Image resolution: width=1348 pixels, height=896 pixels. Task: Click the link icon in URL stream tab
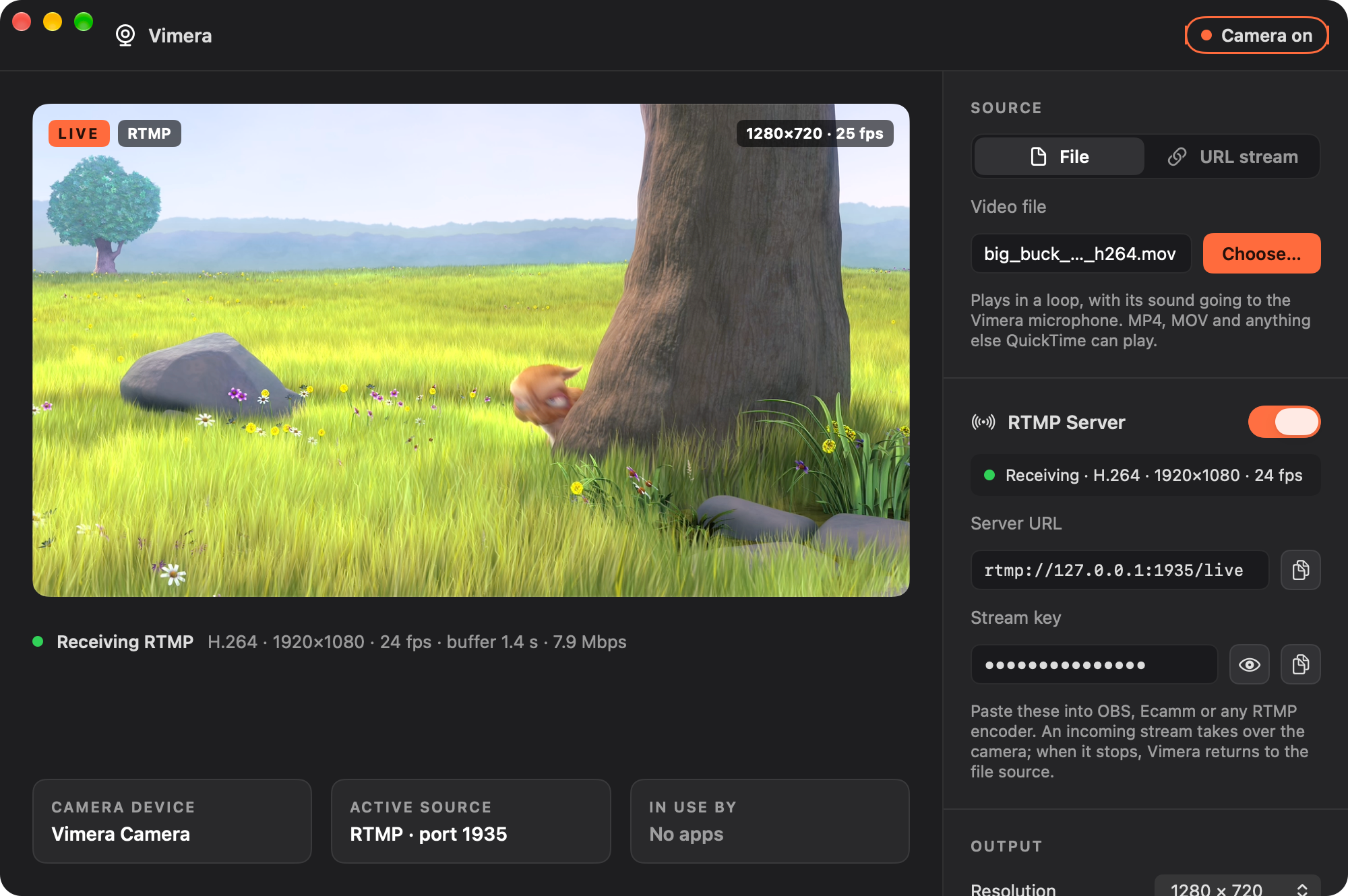(x=1177, y=156)
